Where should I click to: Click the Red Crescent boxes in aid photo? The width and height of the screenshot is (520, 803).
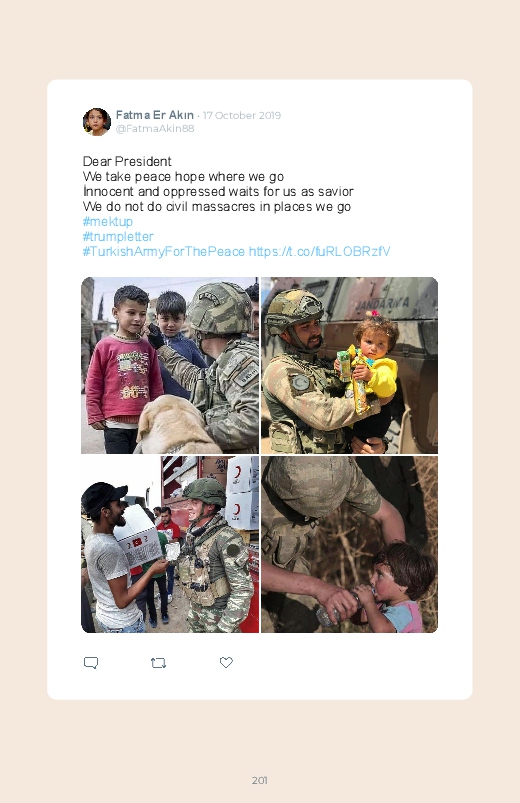point(242,492)
